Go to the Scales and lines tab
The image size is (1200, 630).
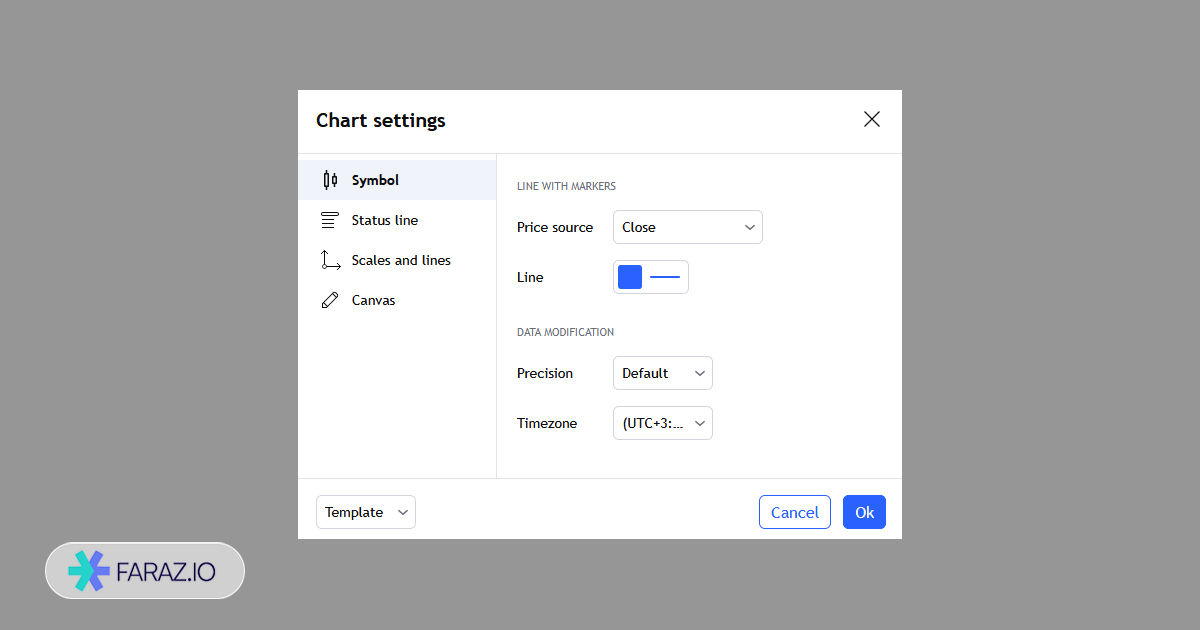(x=401, y=260)
